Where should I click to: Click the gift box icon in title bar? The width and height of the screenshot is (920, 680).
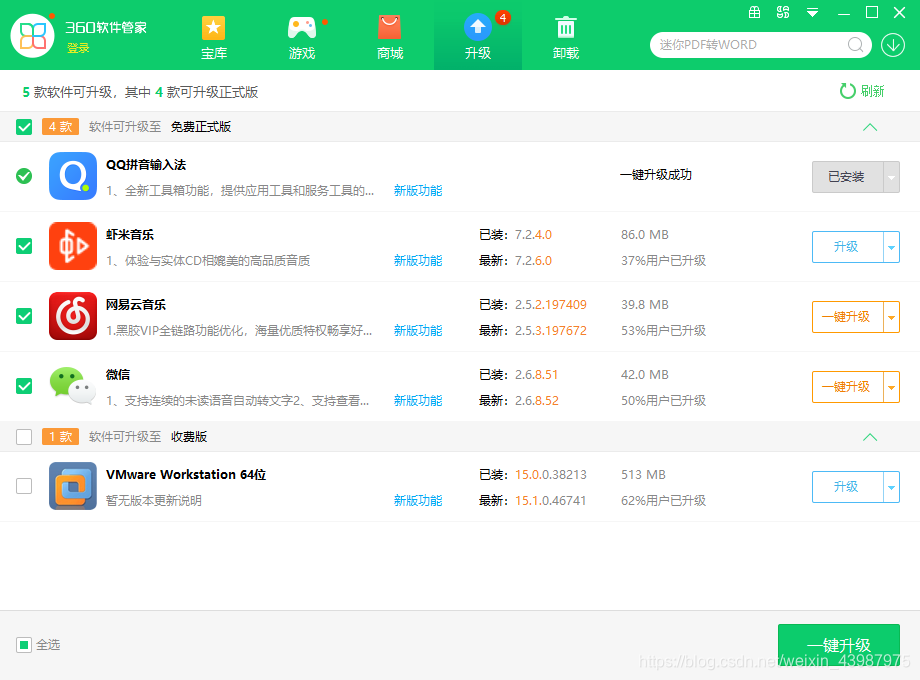click(x=754, y=13)
